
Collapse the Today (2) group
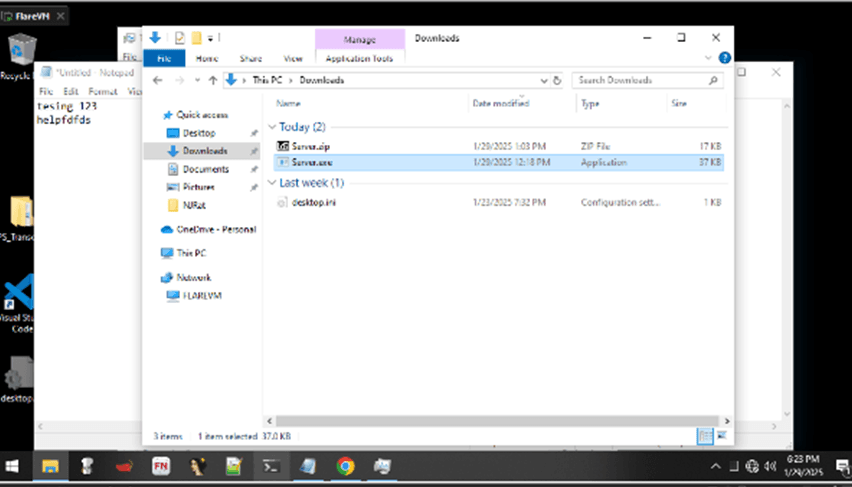[x=273, y=127]
